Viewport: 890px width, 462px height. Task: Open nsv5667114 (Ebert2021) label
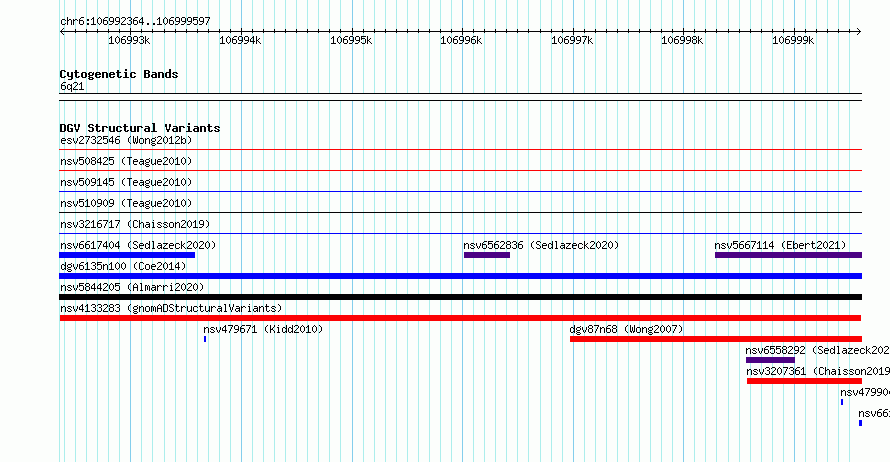780,245
